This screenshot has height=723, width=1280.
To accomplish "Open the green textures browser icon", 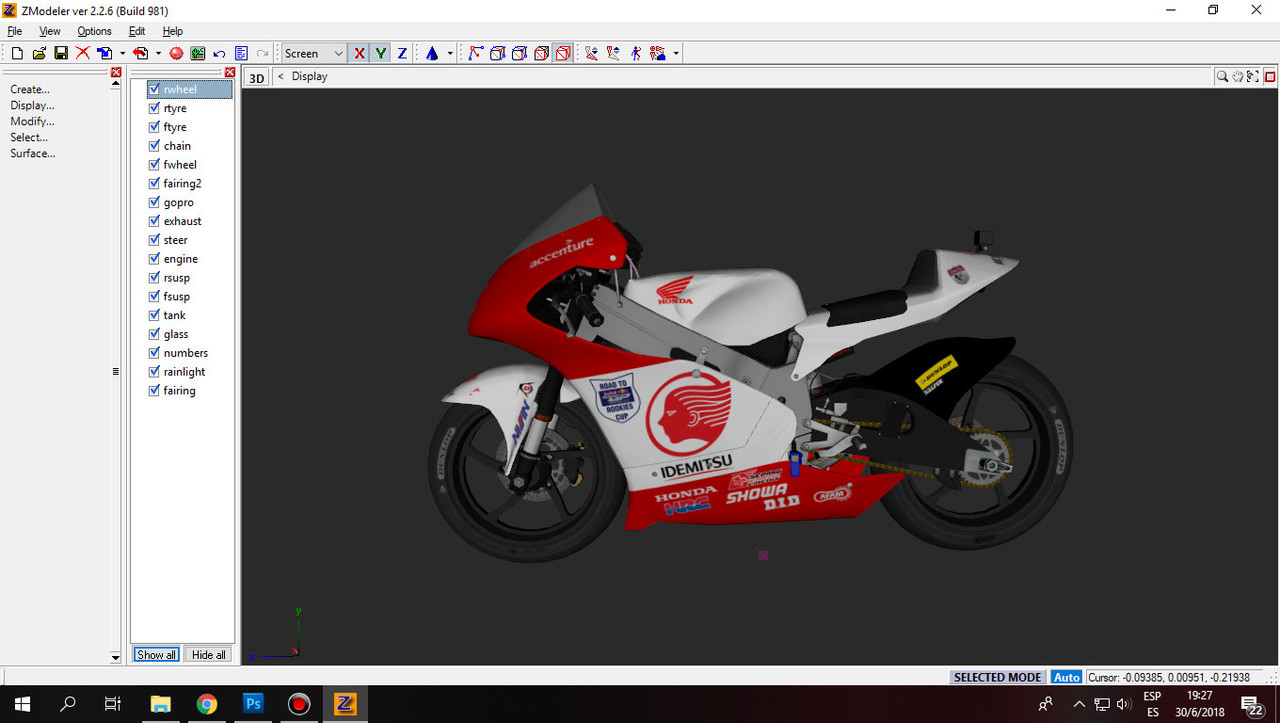I will point(198,53).
